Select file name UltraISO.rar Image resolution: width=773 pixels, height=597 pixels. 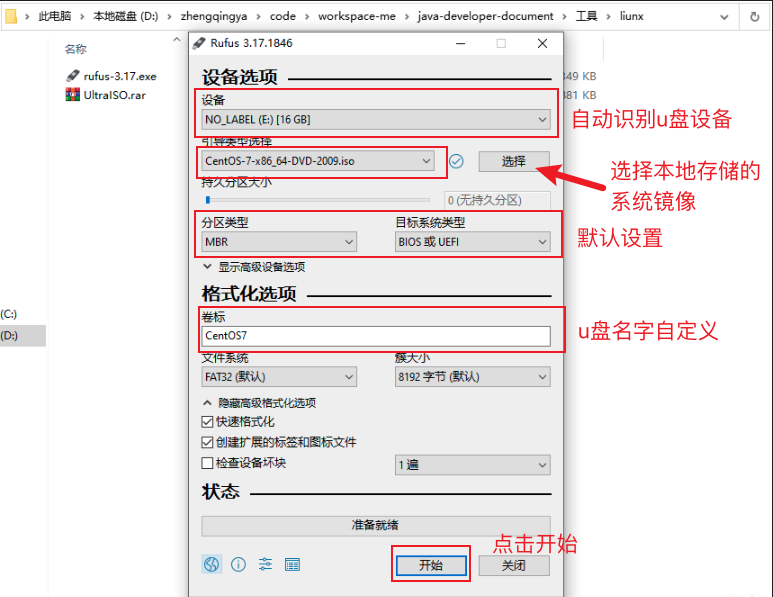coord(115,95)
